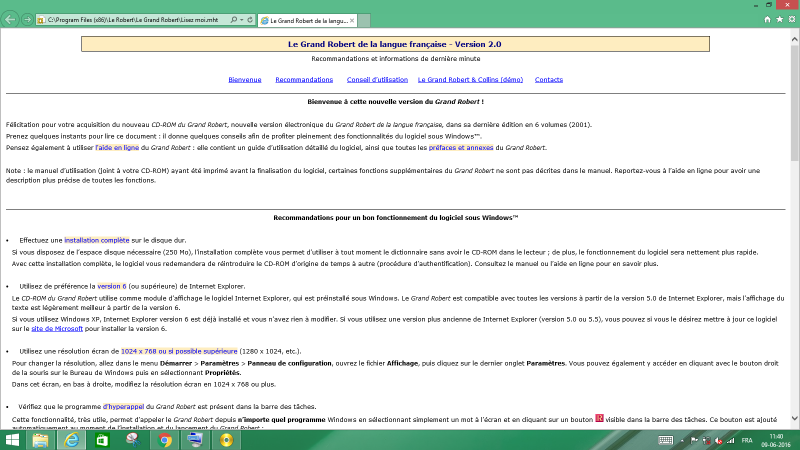Screen dimensions: 800x450
Task: Close the Le Grand Robert tab
Action: 352,20
